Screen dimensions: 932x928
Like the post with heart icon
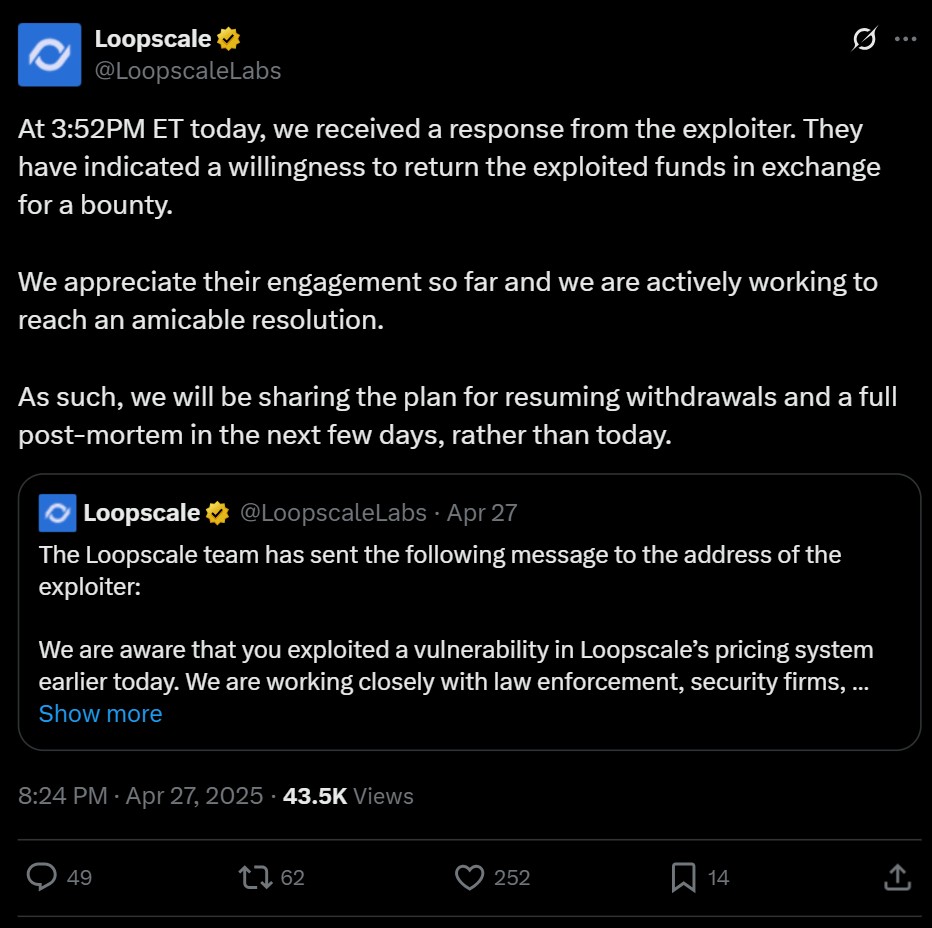(x=469, y=877)
